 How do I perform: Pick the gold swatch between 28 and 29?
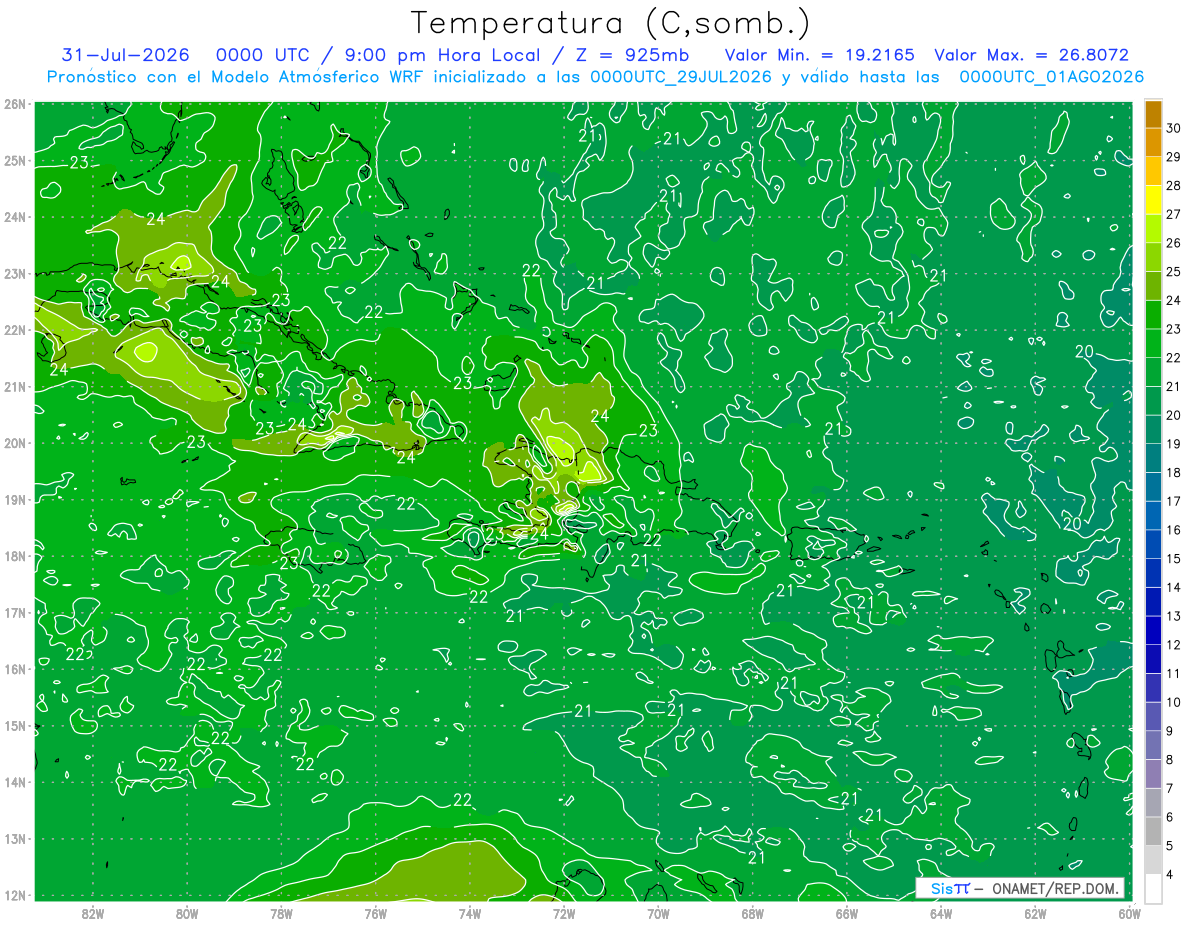[x=1153, y=171]
